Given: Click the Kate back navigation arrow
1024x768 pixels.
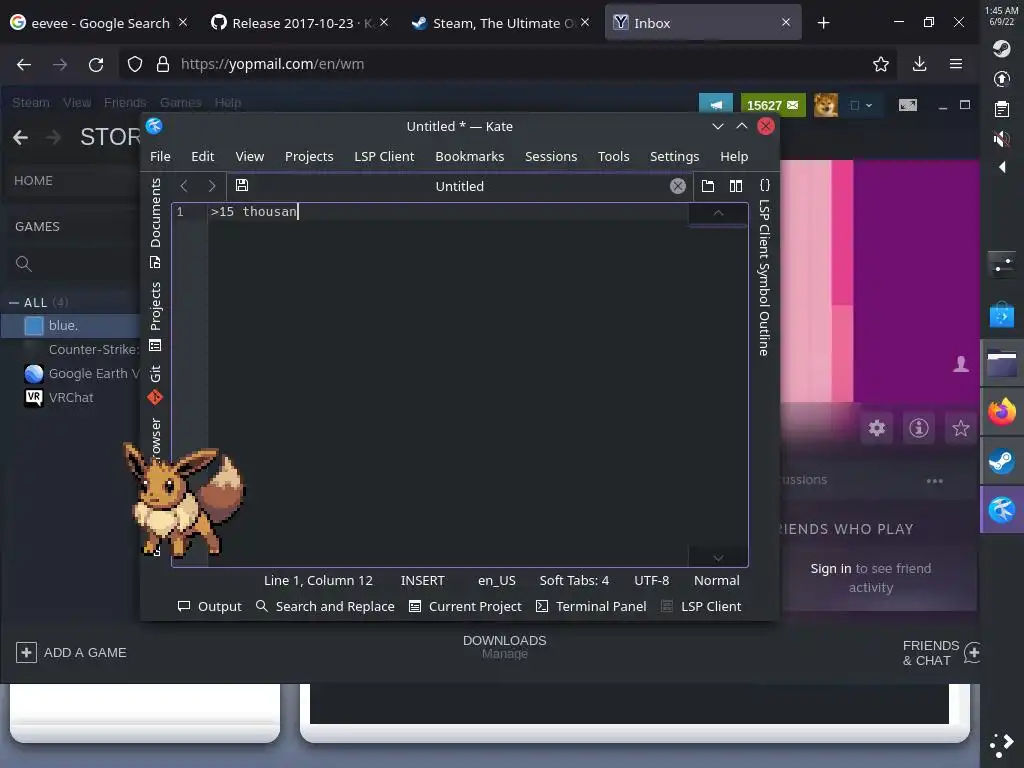Looking at the screenshot, I should (184, 186).
